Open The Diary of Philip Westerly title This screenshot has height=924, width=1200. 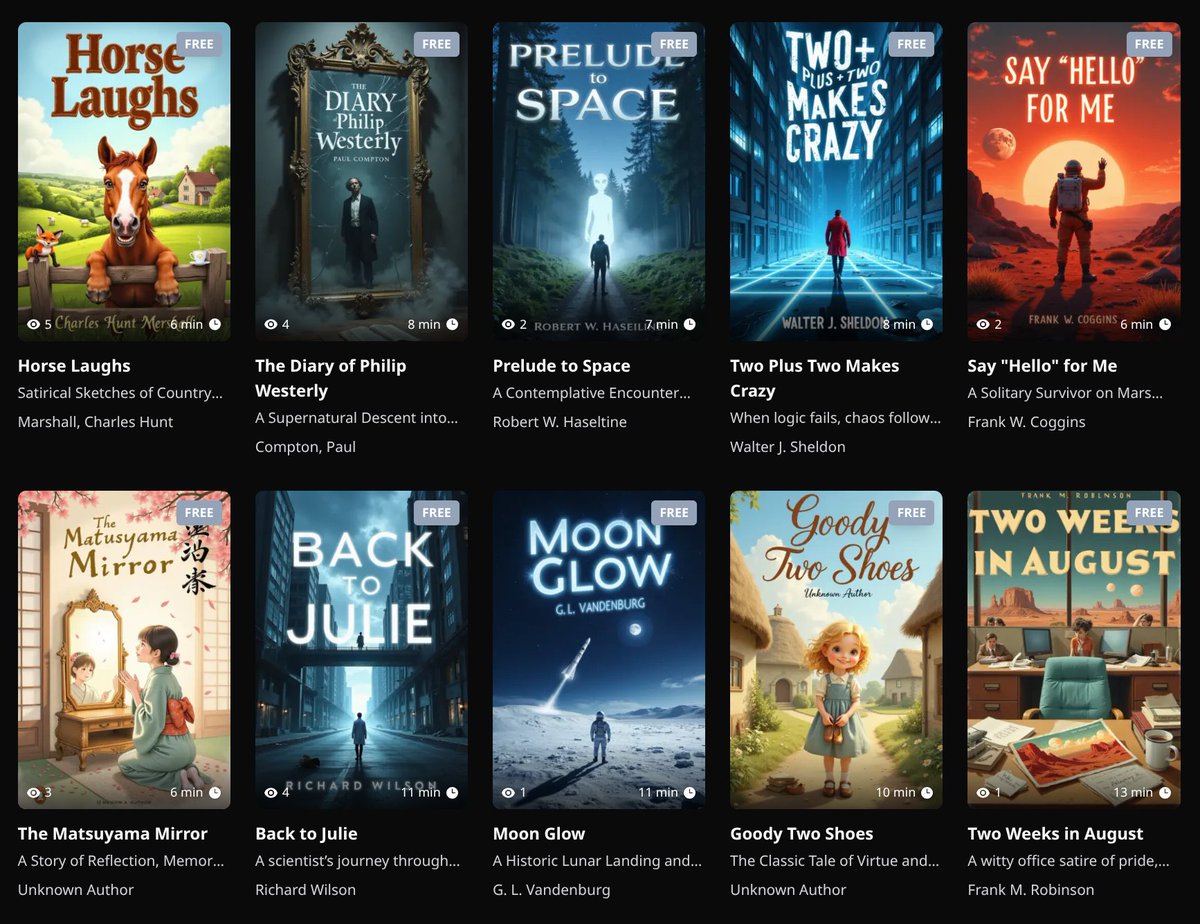click(331, 378)
